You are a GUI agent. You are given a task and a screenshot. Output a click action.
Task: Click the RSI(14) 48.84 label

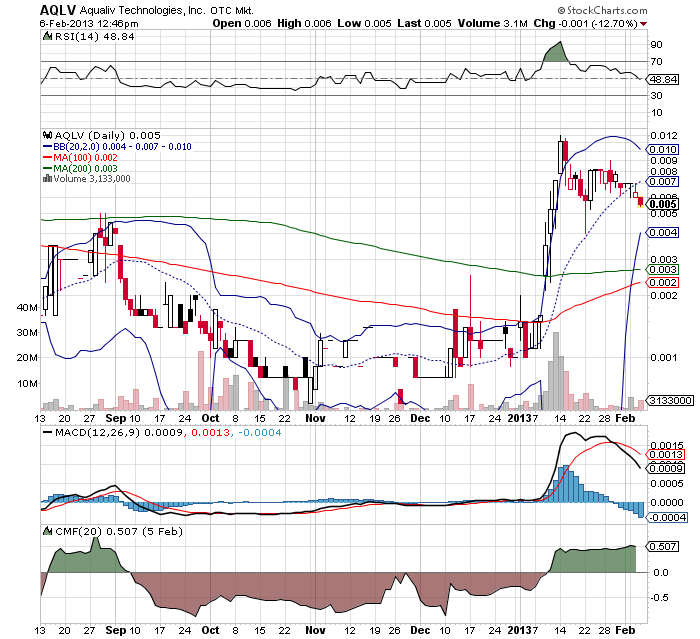tap(94, 37)
